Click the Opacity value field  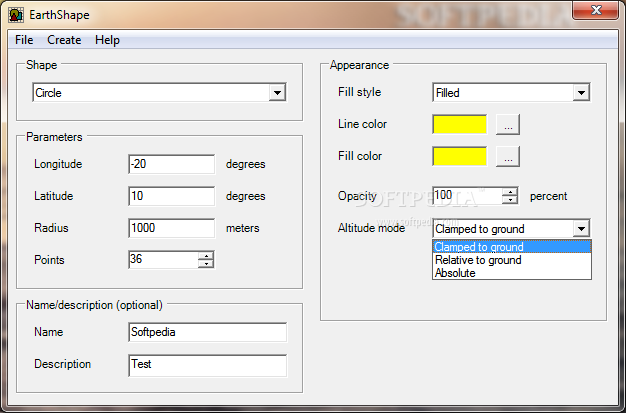467,196
